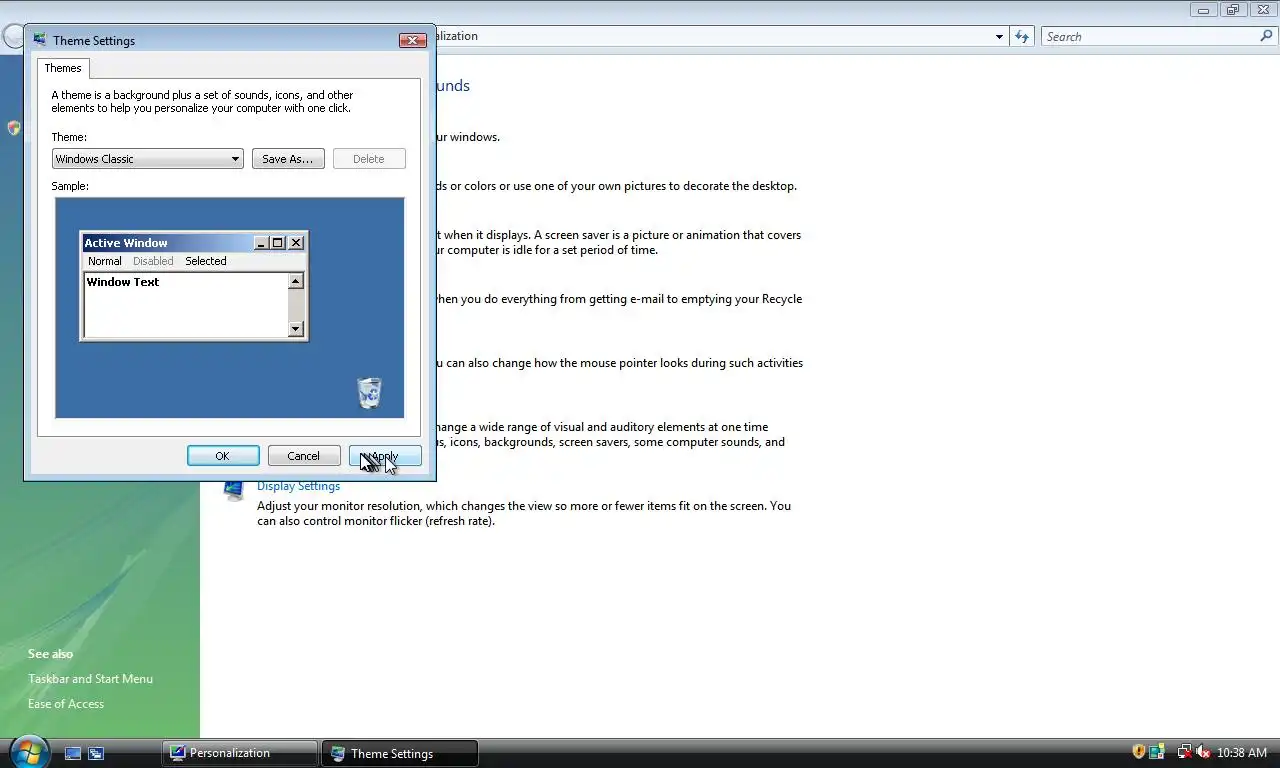Select the Themes tab
This screenshot has height=768, width=1280.
[x=63, y=68]
